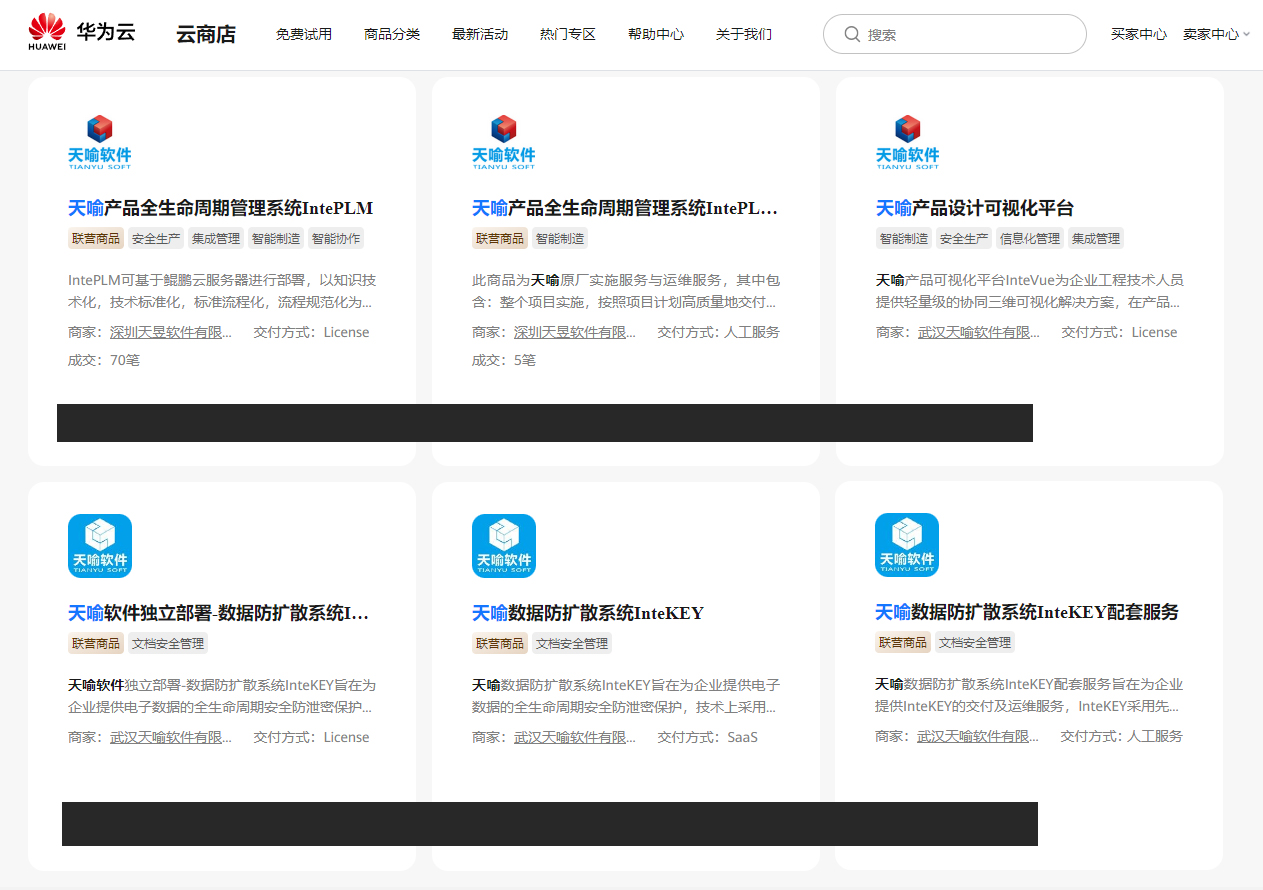Click the description starting "天喻软件独立部署-数据防扩散系统"

222,696
